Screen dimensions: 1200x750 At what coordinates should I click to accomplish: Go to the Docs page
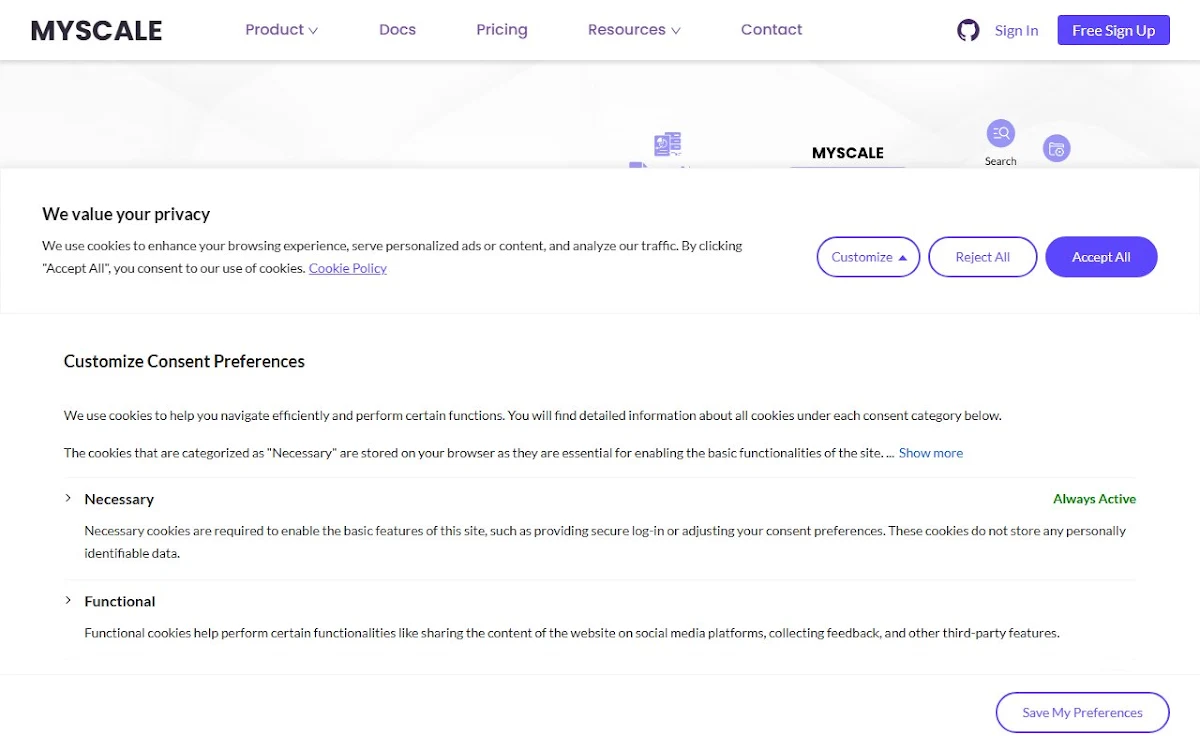397,30
